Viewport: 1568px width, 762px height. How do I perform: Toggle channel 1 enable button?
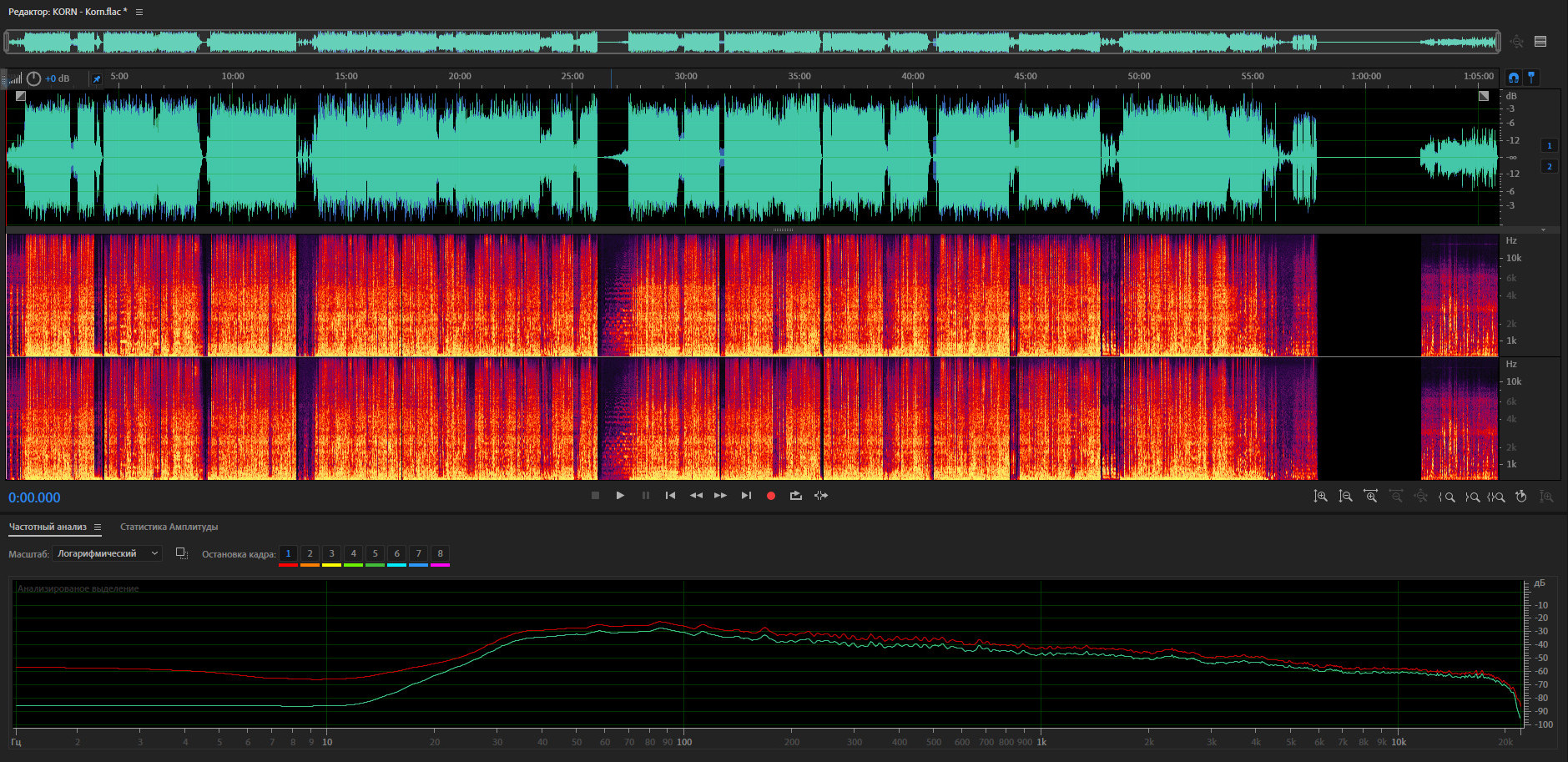coord(1550,145)
